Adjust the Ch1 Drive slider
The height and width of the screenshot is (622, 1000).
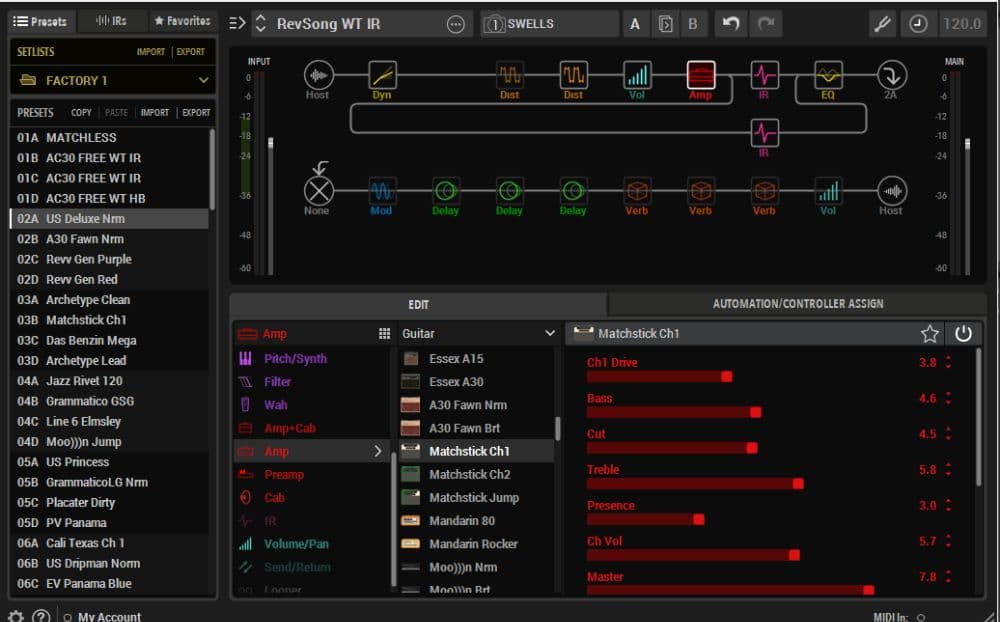point(727,377)
